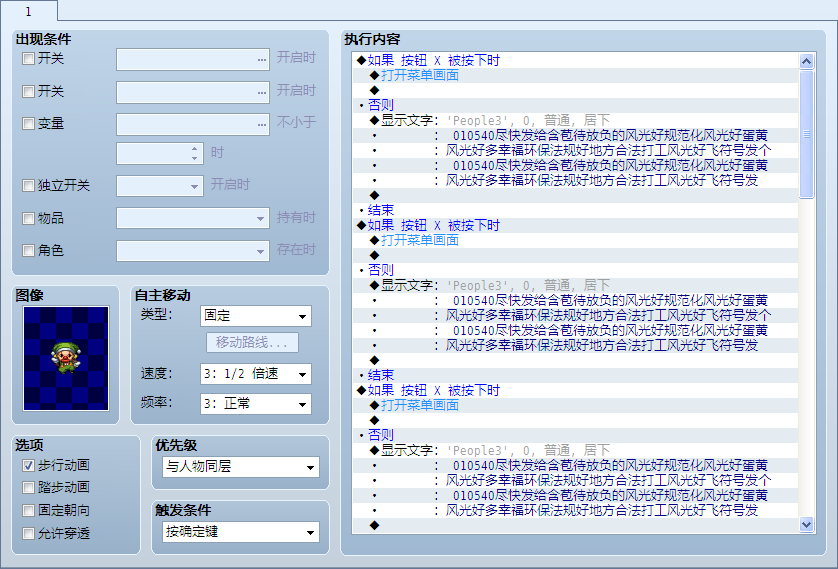Click the command list scroll down arrow

(806, 525)
